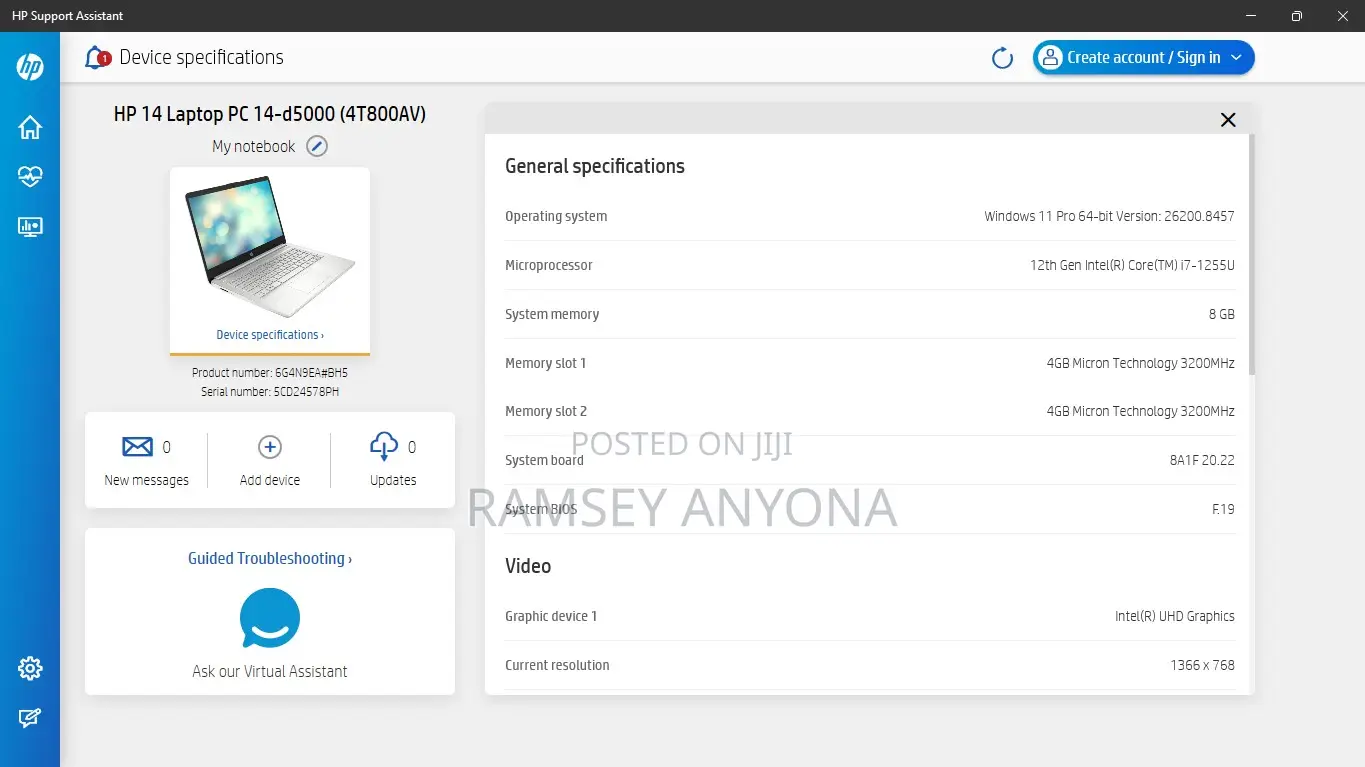Open the device health heart icon

point(30,177)
